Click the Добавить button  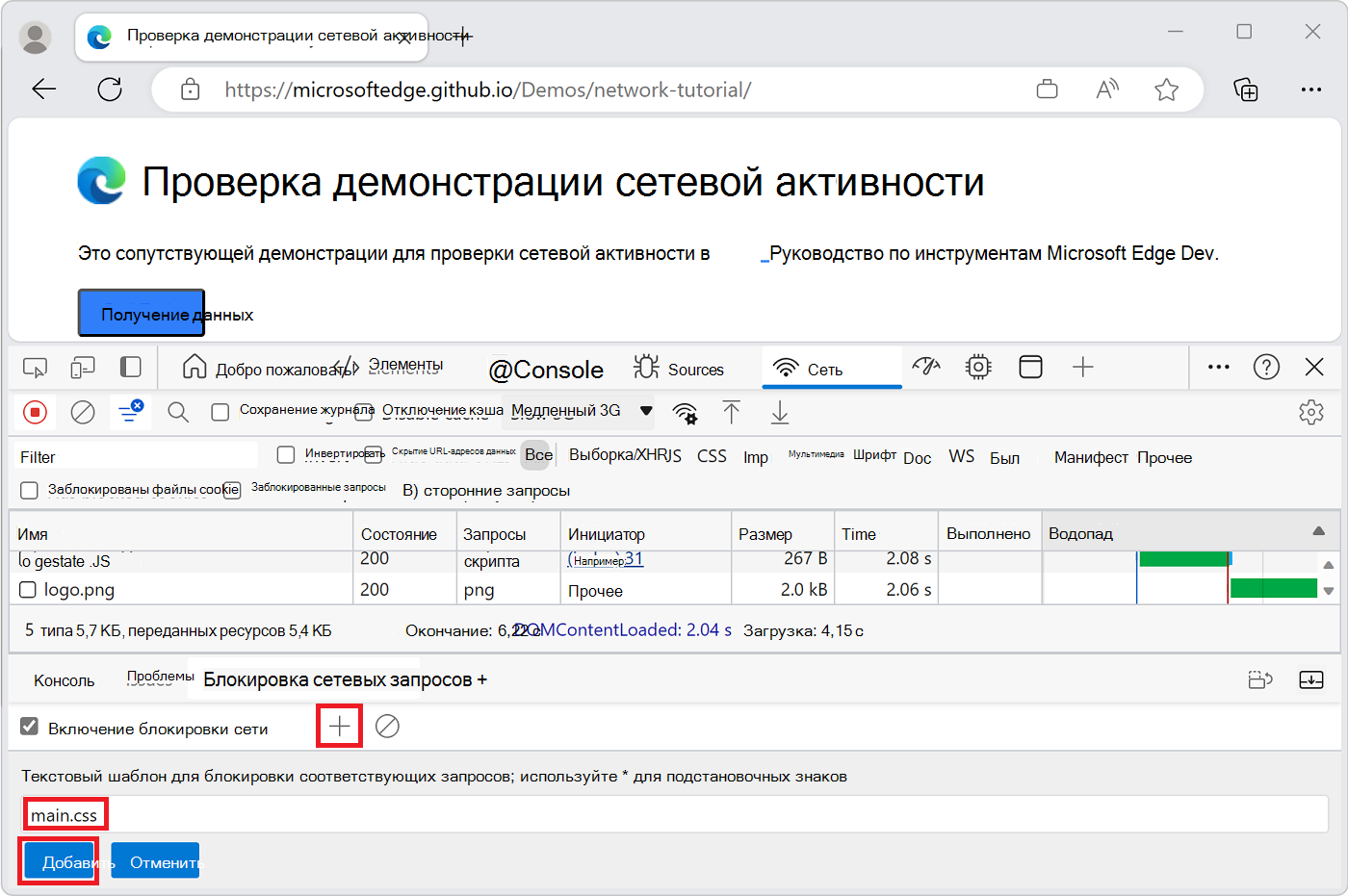58,860
